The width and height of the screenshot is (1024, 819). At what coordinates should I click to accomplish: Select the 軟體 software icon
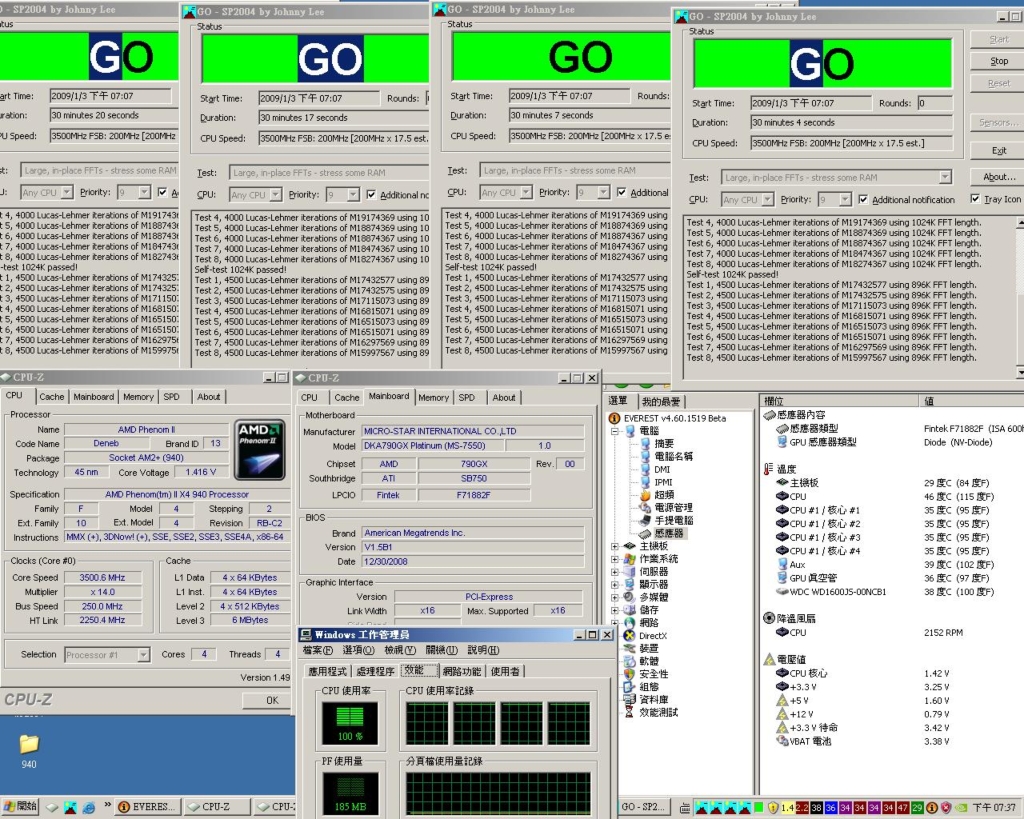pos(630,661)
